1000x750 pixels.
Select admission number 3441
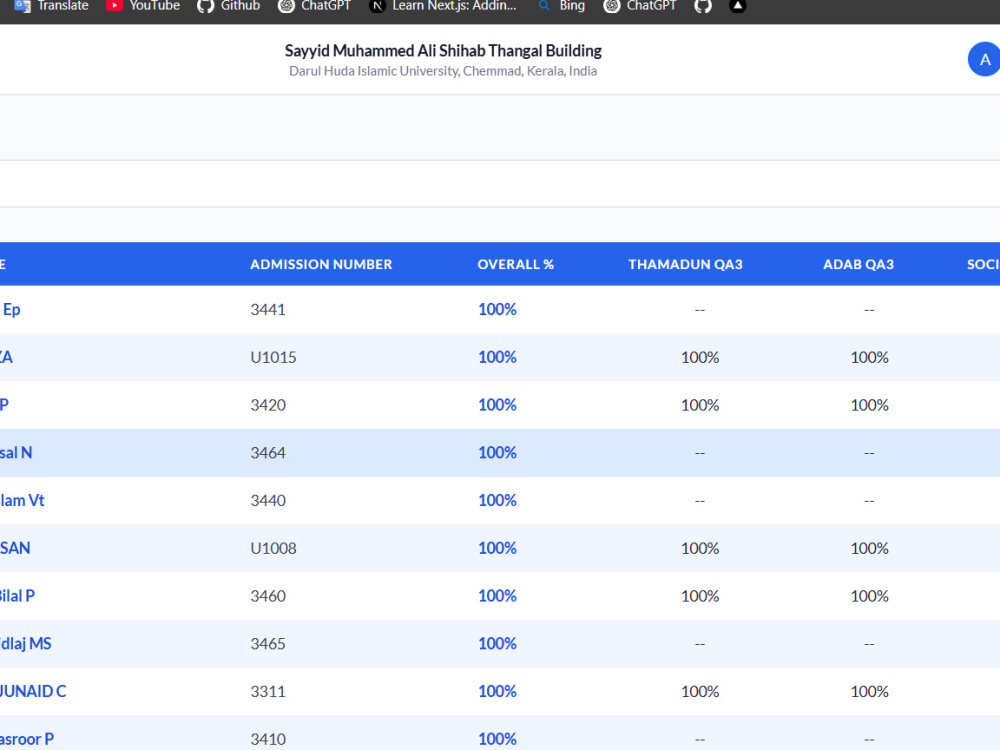pos(268,309)
